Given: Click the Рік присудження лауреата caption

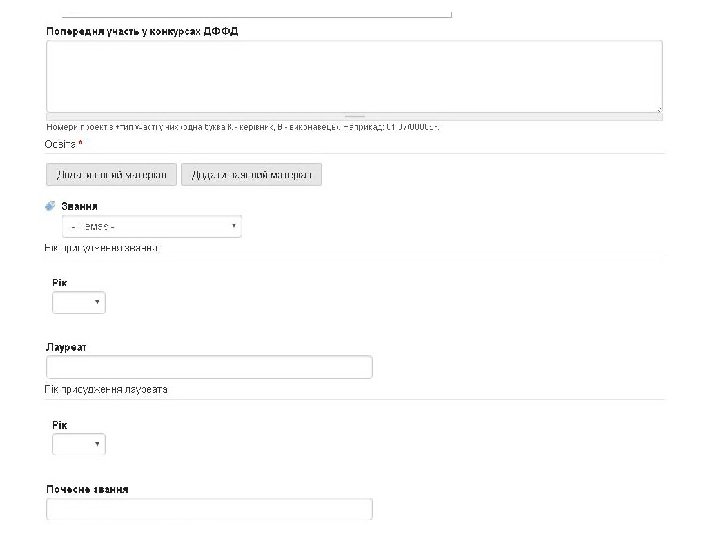Looking at the screenshot, I should [106, 389].
